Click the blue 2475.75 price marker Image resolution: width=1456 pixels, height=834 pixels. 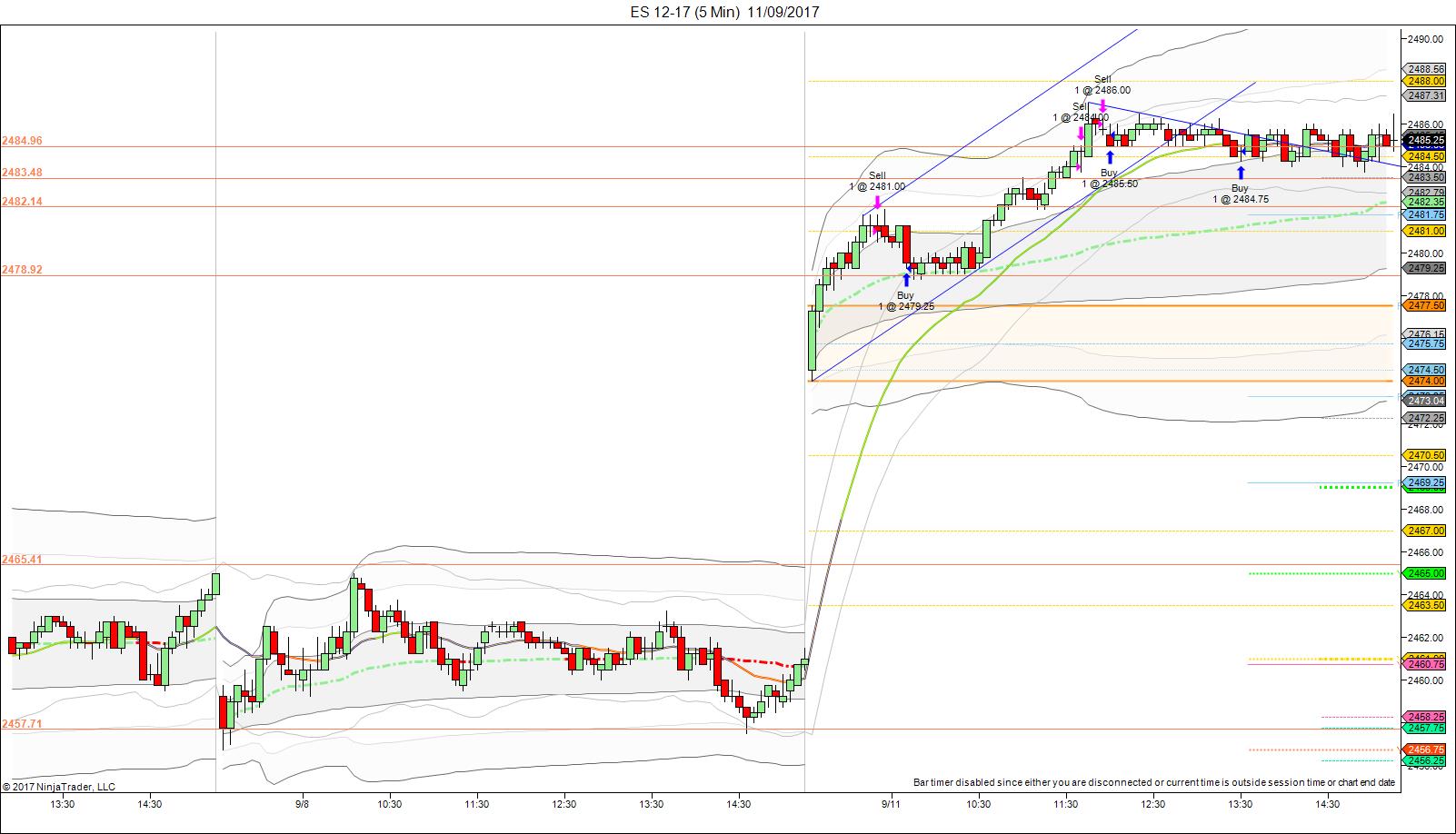(x=1425, y=343)
